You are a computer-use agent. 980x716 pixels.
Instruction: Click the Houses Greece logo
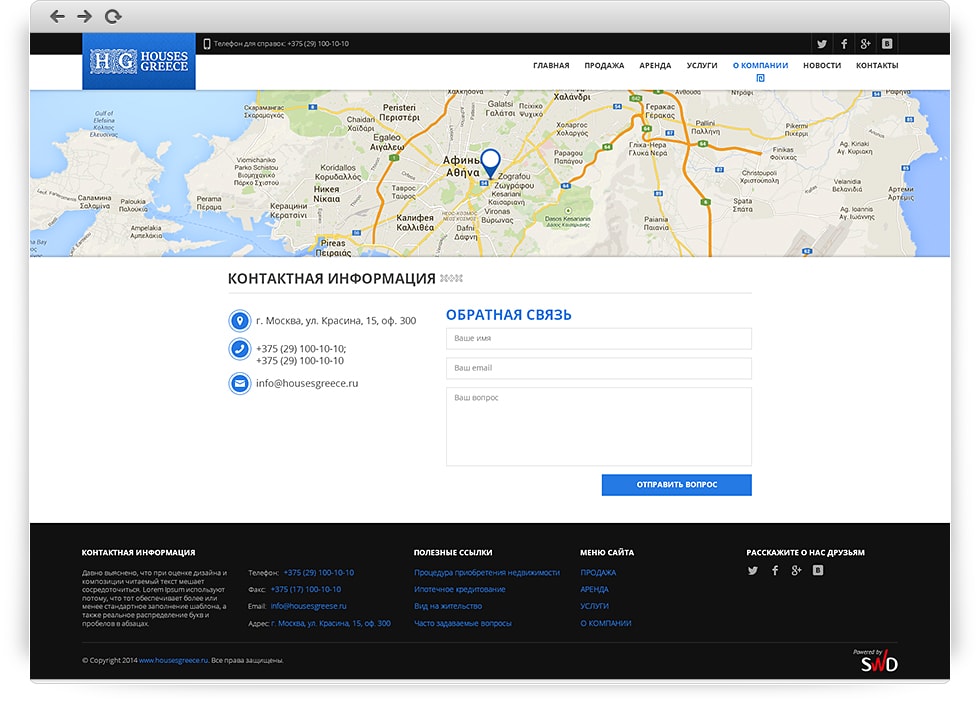pyautogui.click(x=139, y=62)
